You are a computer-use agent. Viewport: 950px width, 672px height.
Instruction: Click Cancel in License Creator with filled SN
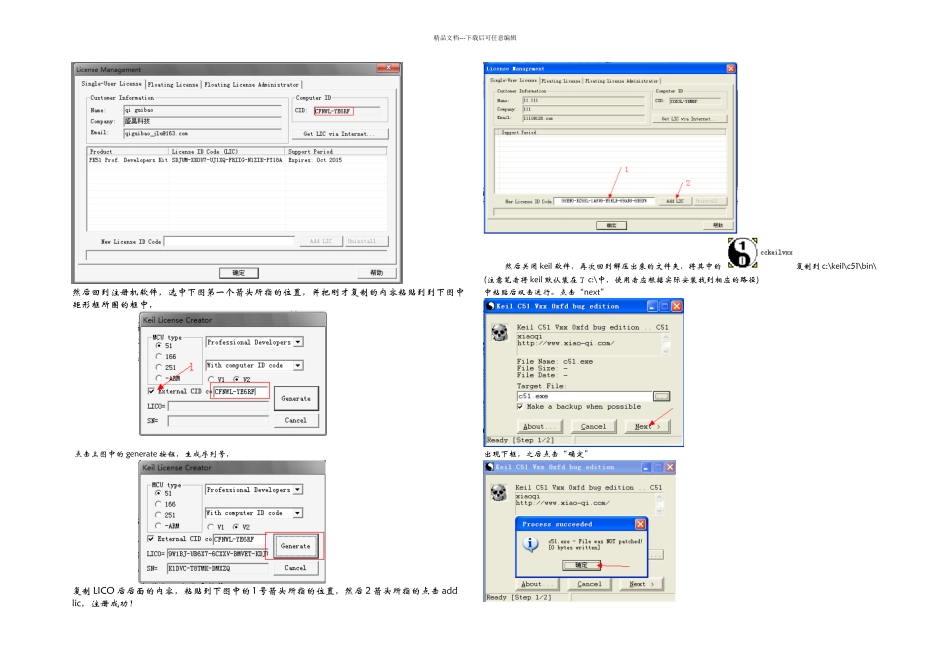coord(295,568)
